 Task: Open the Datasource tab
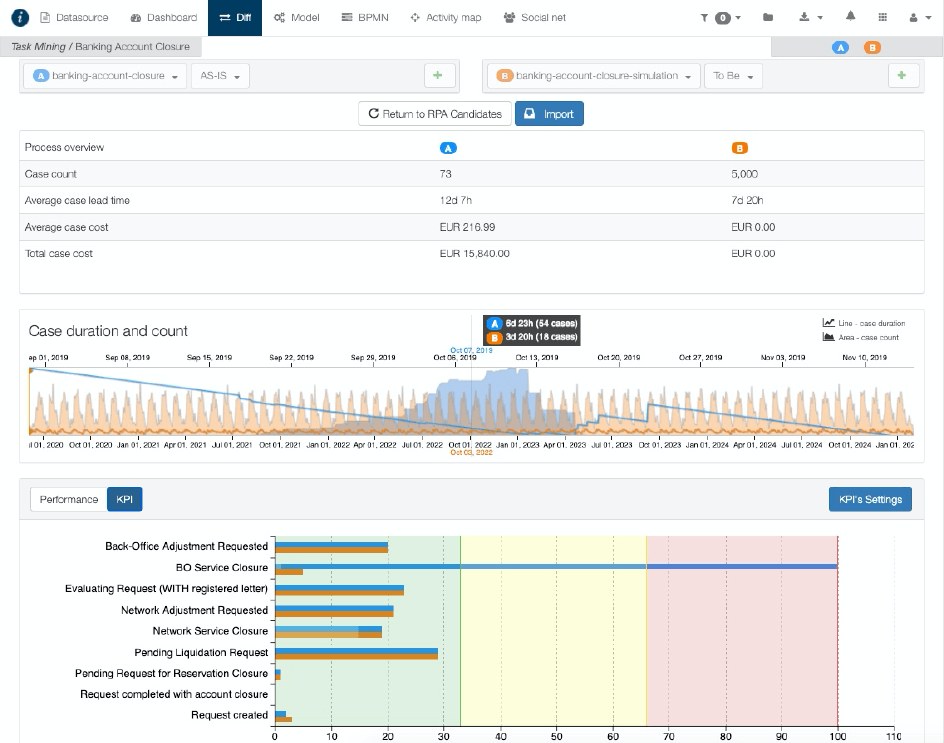coord(74,17)
